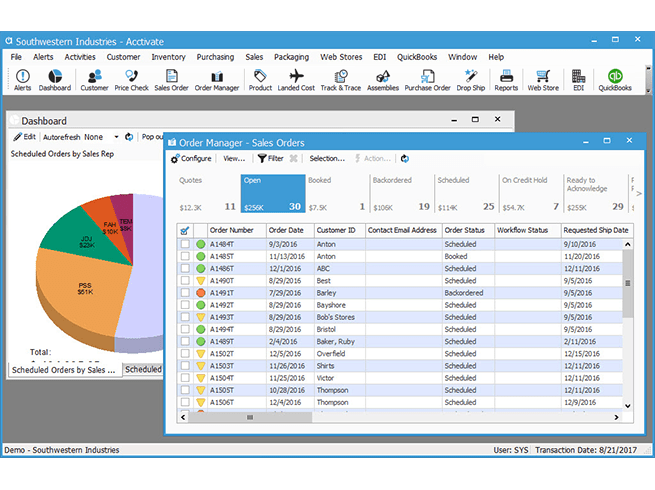
Task: Show more status tiles with right chevron
Action: click(639, 193)
